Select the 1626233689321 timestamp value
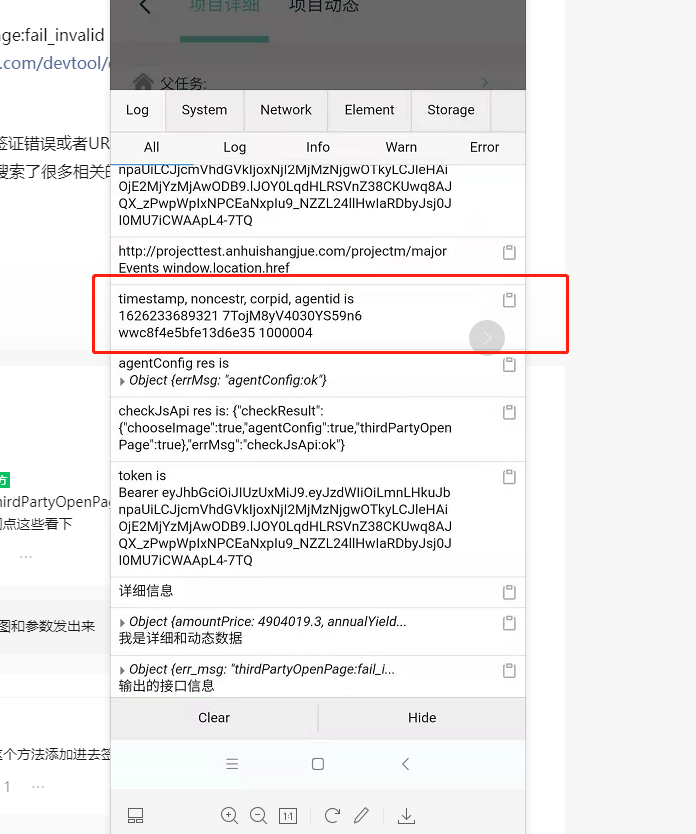This screenshot has height=834, width=696. click(x=168, y=316)
